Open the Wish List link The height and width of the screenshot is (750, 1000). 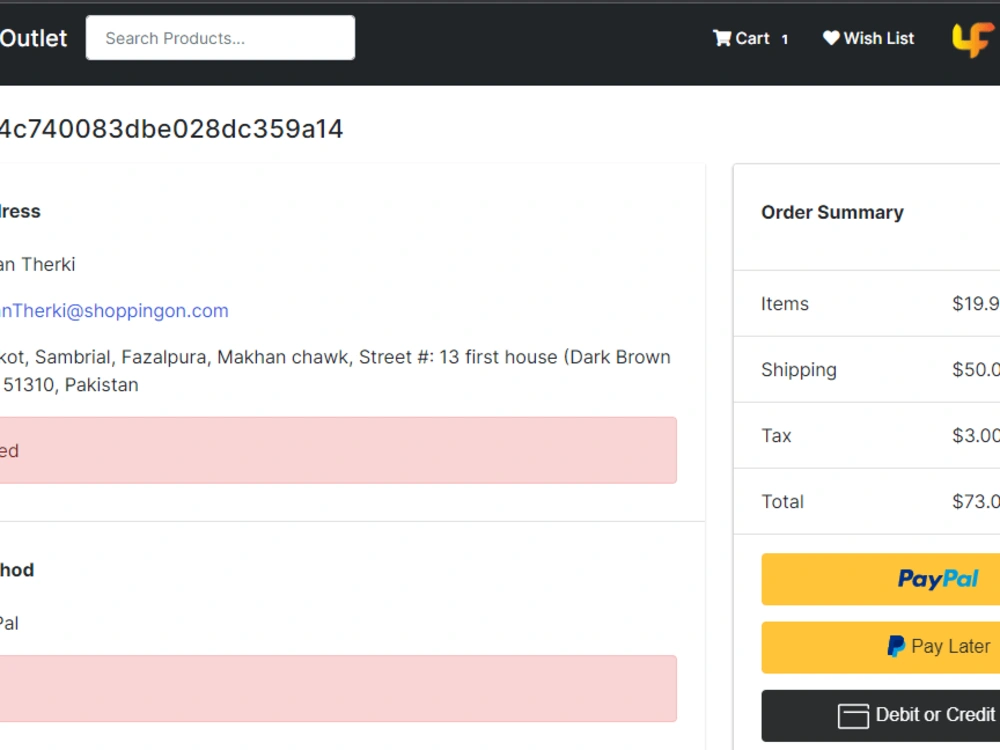click(x=869, y=38)
